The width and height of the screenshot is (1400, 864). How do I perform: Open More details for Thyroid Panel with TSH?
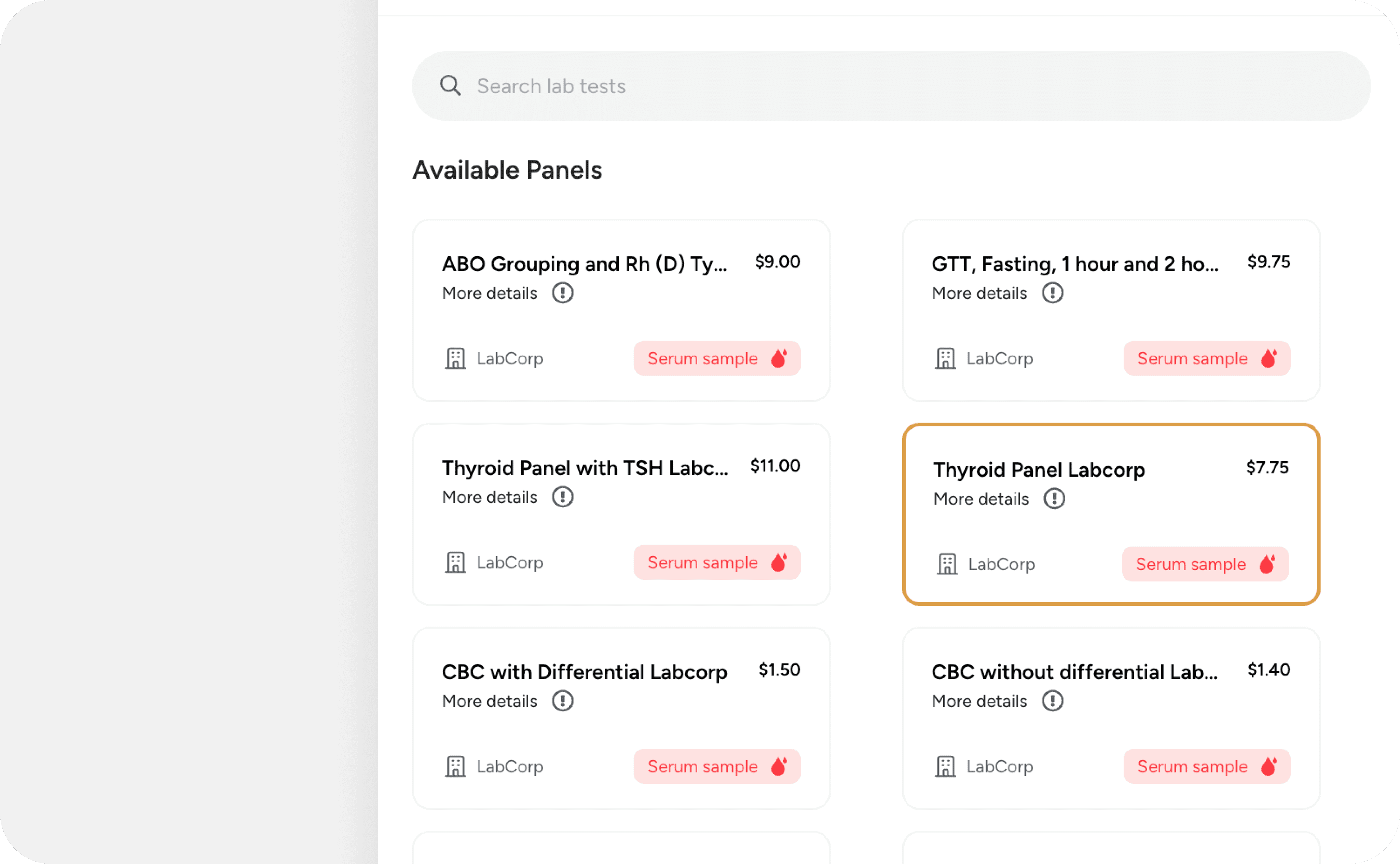(x=490, y=497)
